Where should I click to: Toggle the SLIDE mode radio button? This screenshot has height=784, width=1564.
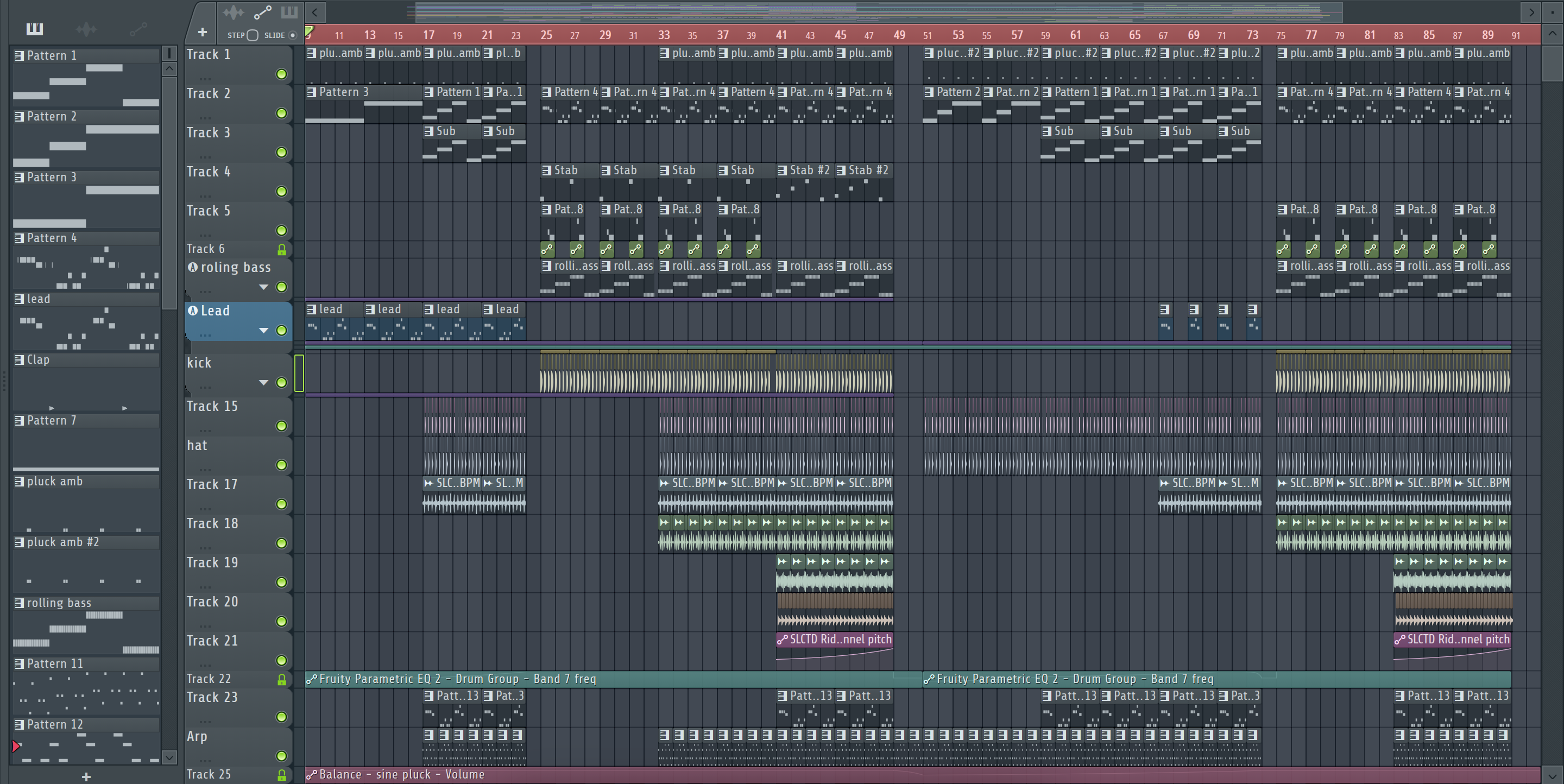(293, 35)
